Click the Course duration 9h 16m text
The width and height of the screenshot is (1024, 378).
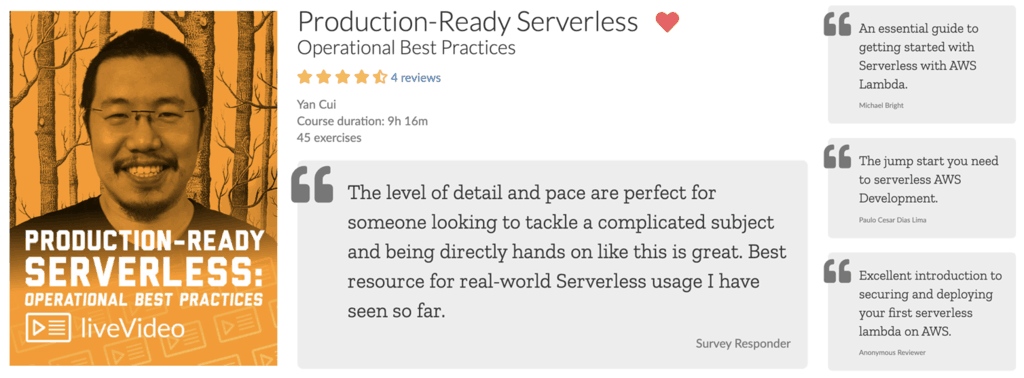[x=362, y=121]
